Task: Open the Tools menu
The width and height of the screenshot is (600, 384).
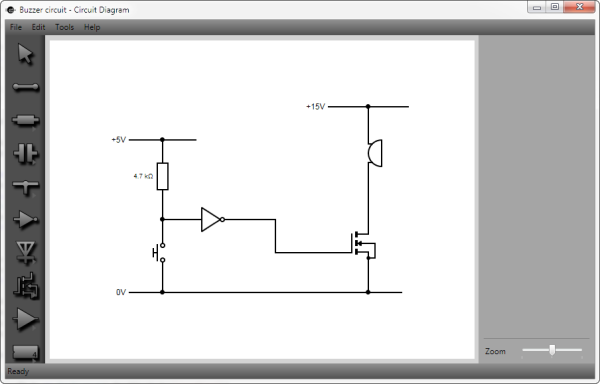Action: pyautogui.click(x=64, y=27)
